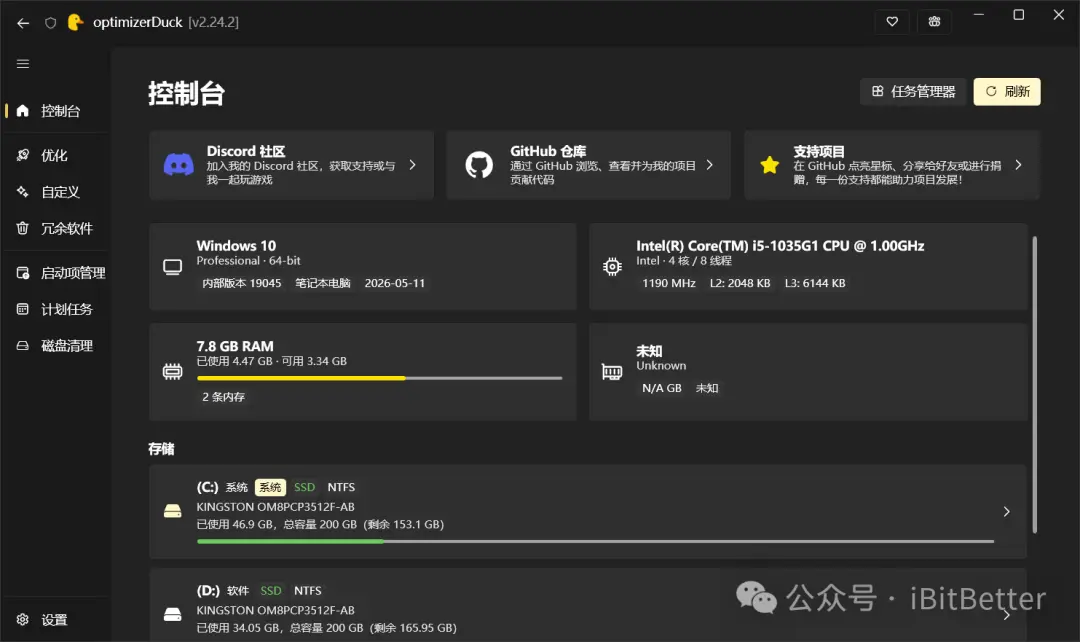Click the Discord logo icon

pos(178,165)
